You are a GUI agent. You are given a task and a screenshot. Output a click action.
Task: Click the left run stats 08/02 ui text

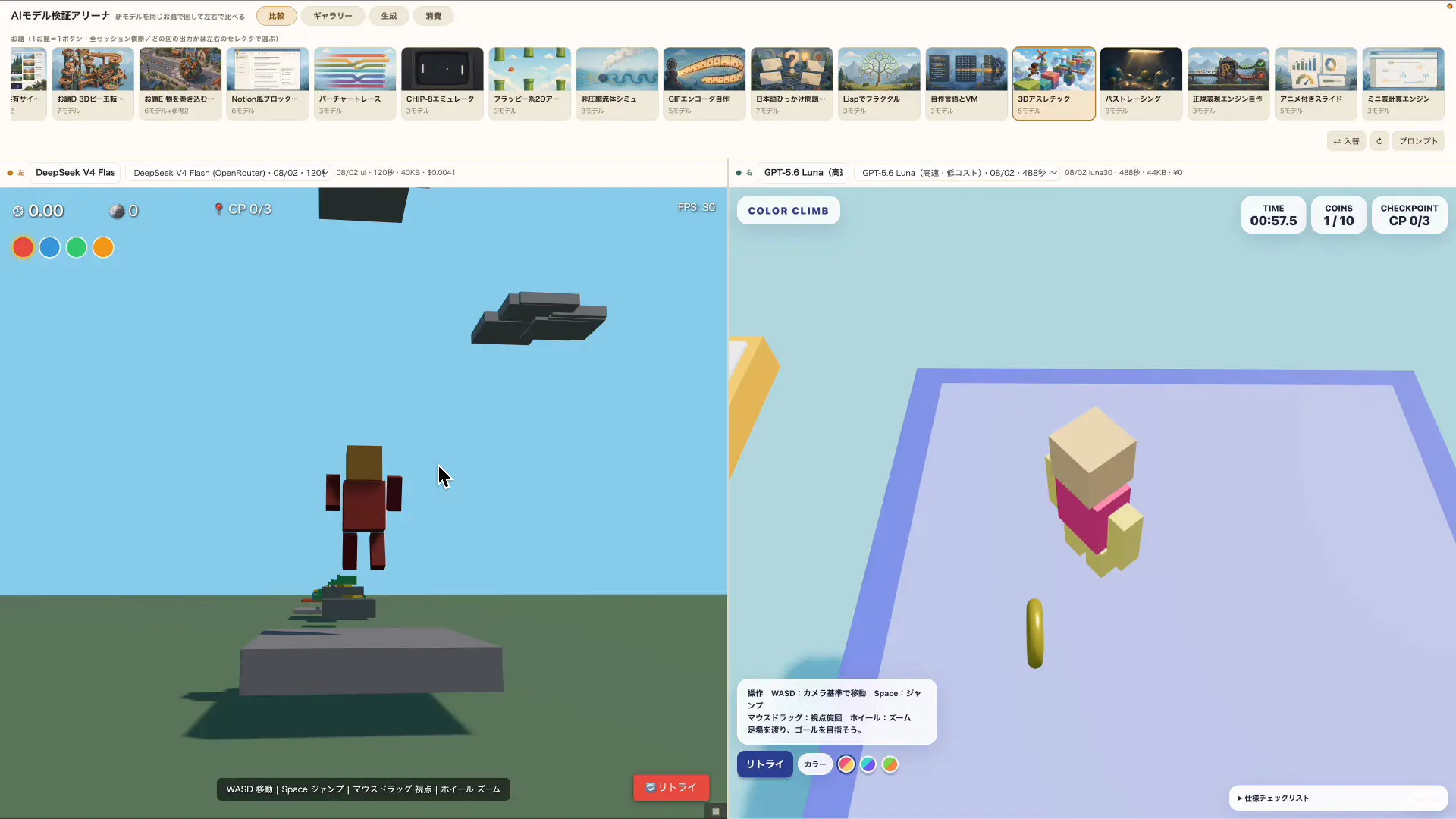(x=396, y=173)
